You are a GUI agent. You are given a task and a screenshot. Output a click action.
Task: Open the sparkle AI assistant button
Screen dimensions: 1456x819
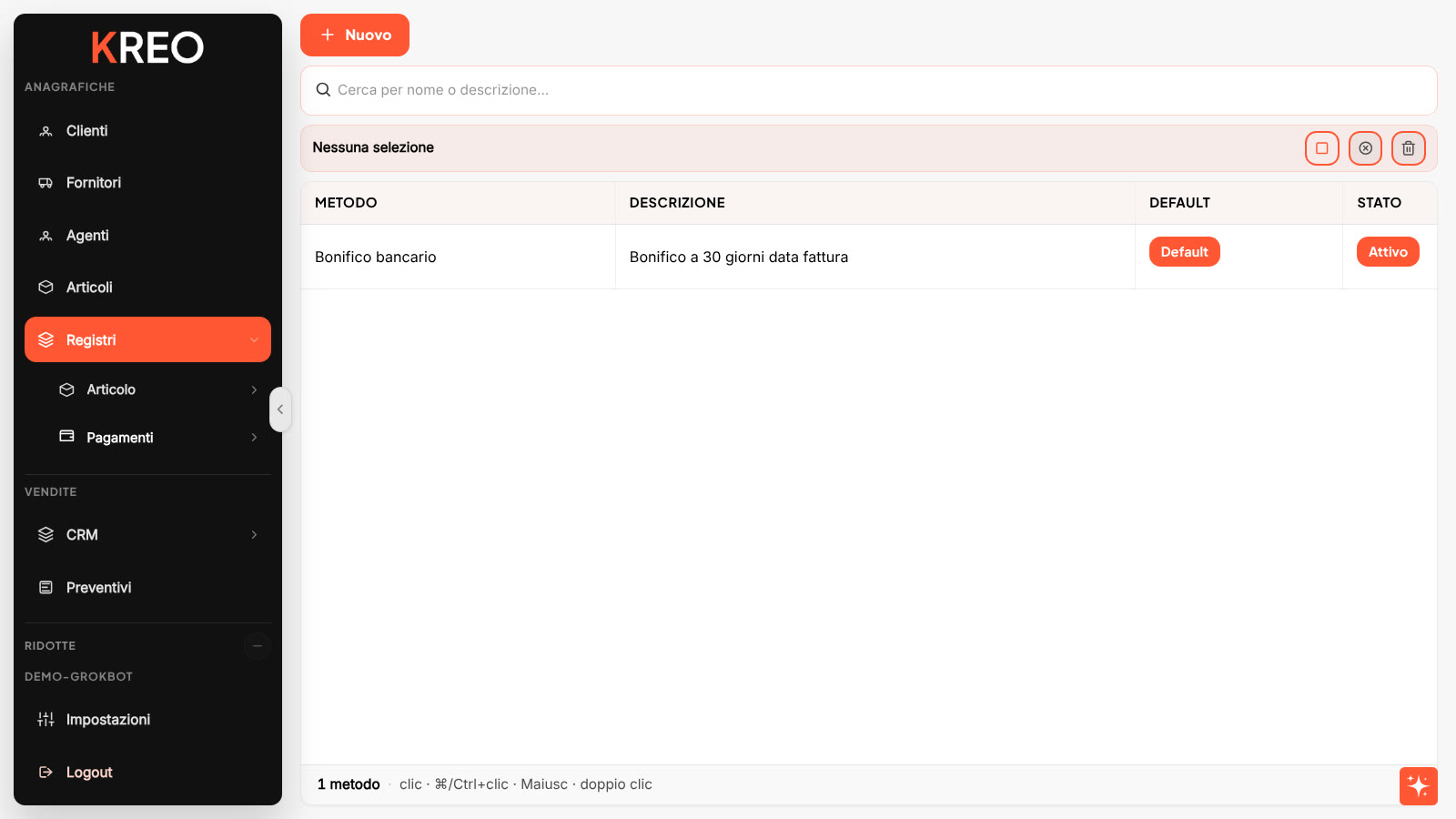(1419, 786)
